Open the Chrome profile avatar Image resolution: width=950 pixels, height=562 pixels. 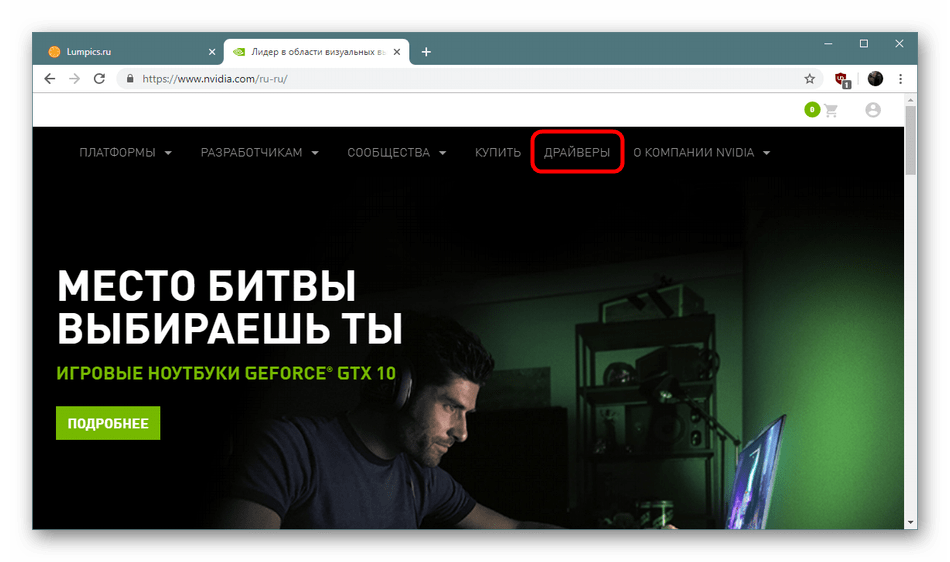tap(875, 79)
